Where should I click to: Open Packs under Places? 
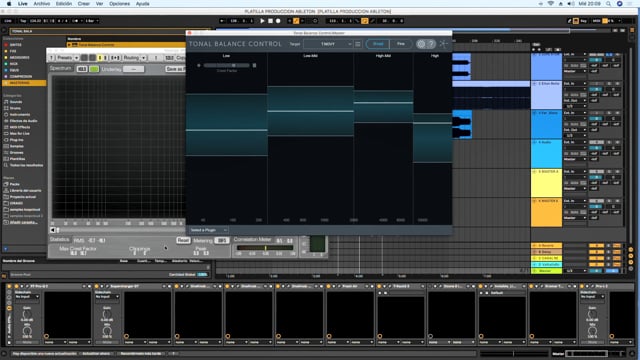click(x=15, y=184)
